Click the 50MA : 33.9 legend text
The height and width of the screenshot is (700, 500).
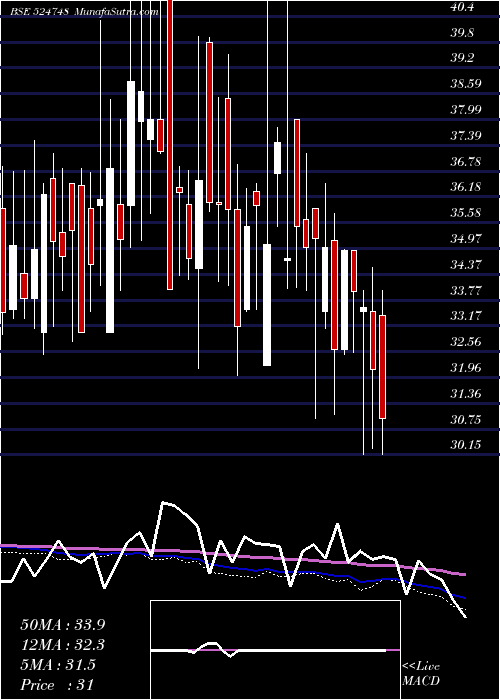(62, 624)
